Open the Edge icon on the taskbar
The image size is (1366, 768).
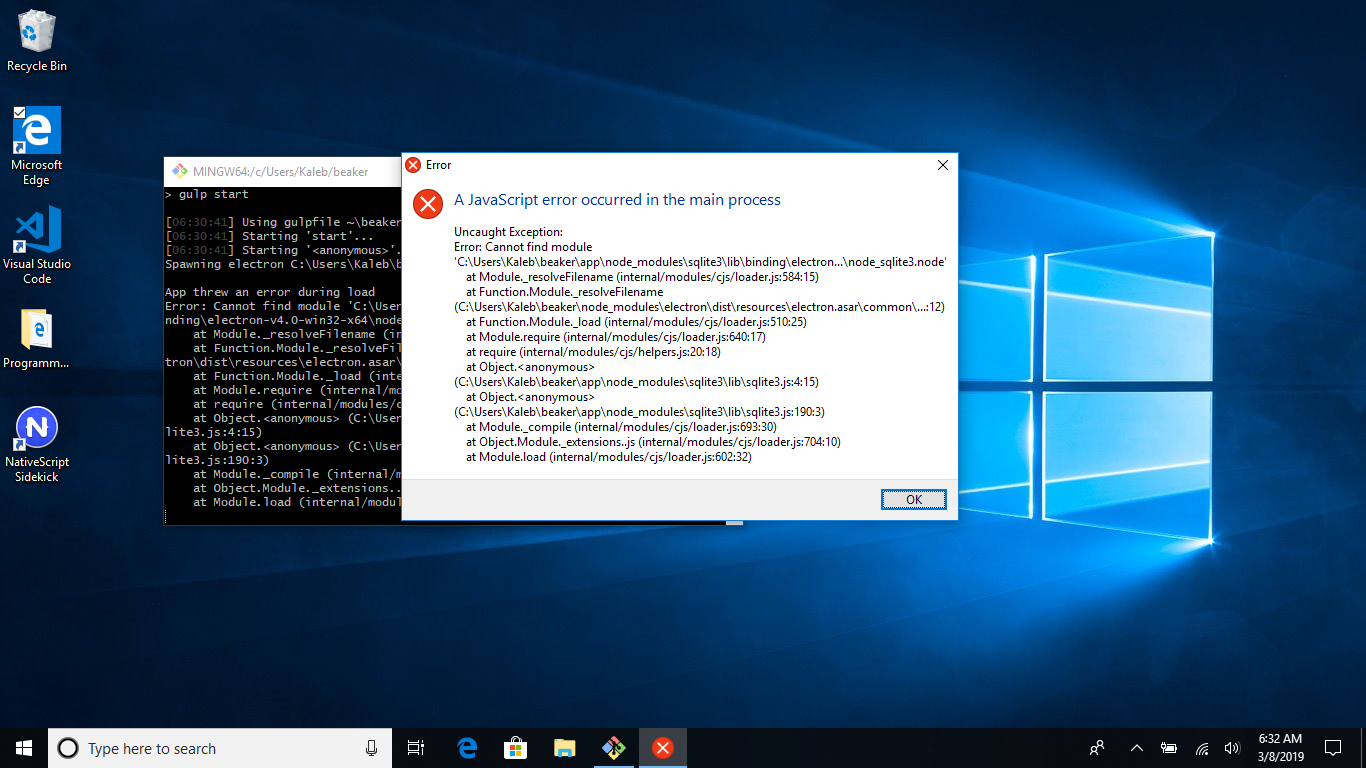pos(466,747)
